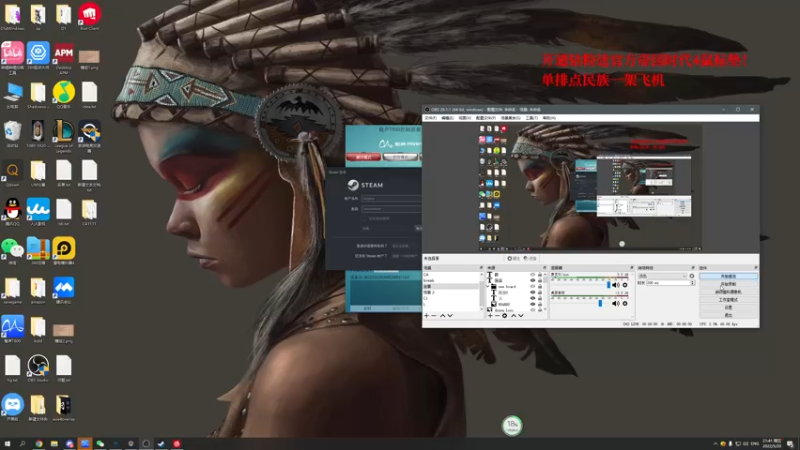800x450 pixels.
Task: Click the first mixer channel's volume slider handle
Action: click(608, 285)
